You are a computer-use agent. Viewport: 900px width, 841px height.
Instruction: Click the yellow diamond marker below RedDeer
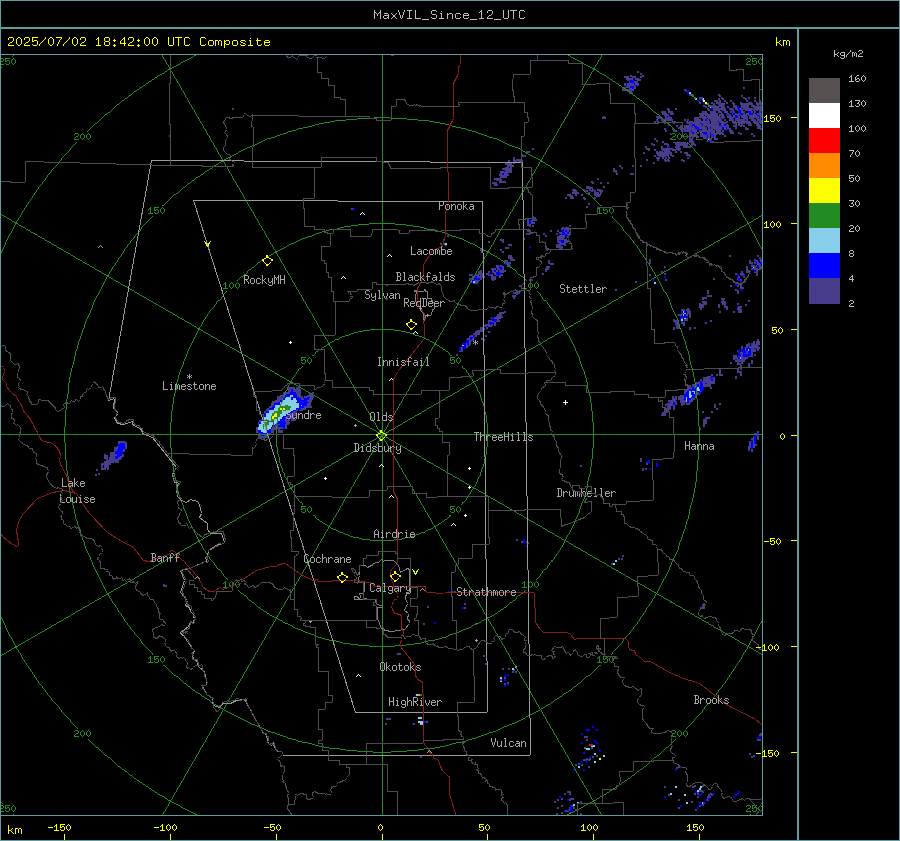(x=411, y=325)
